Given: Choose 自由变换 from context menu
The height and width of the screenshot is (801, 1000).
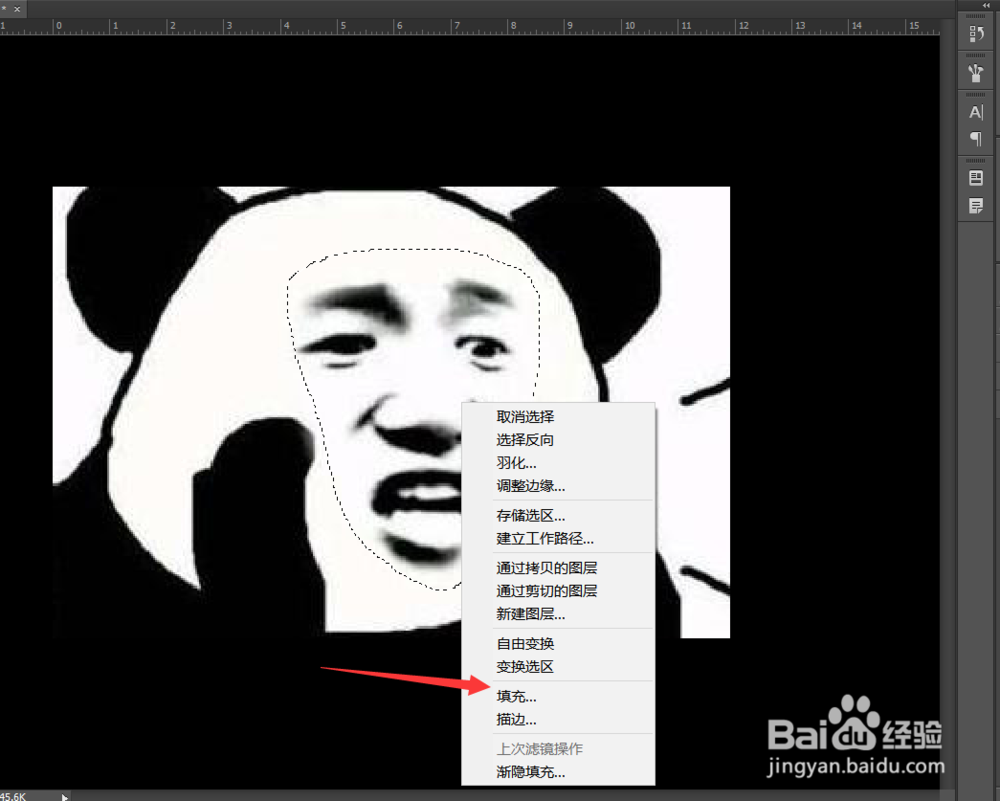Looking at the screenshot, I should 558,643.
